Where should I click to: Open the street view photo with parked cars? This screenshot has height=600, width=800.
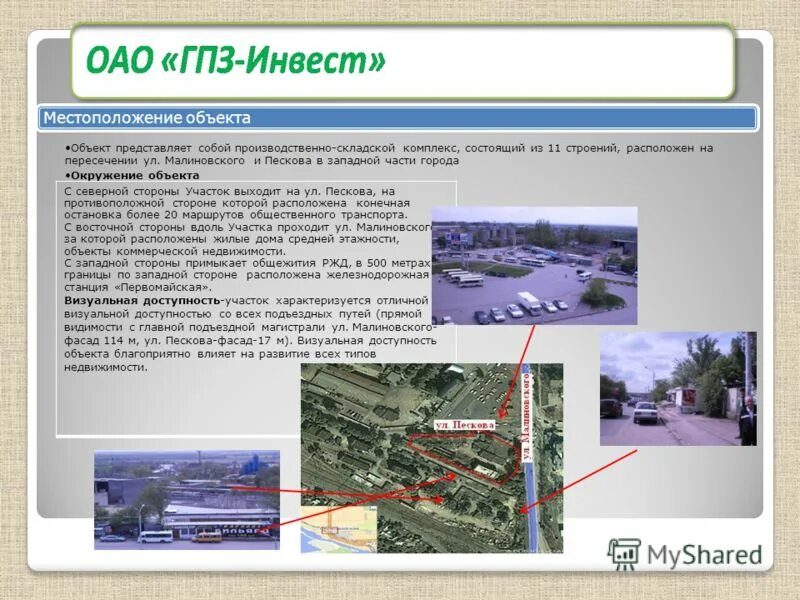tap(678, 388)
